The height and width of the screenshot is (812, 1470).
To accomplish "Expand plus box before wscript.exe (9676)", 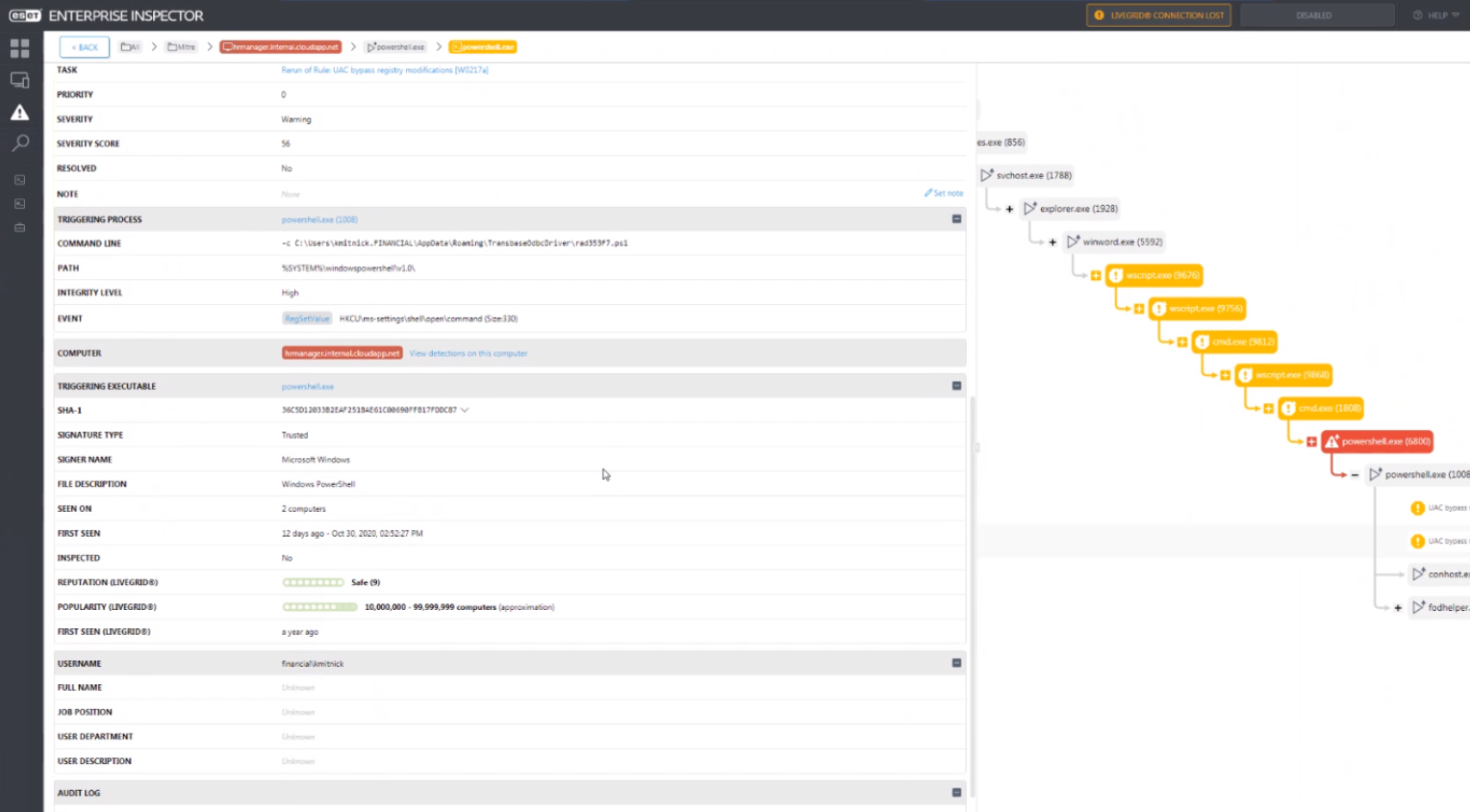I will 1096,276.
